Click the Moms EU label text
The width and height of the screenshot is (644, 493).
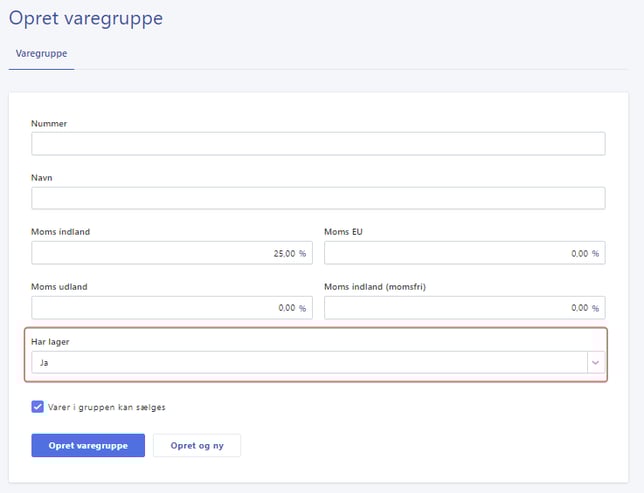click(345, 232)
